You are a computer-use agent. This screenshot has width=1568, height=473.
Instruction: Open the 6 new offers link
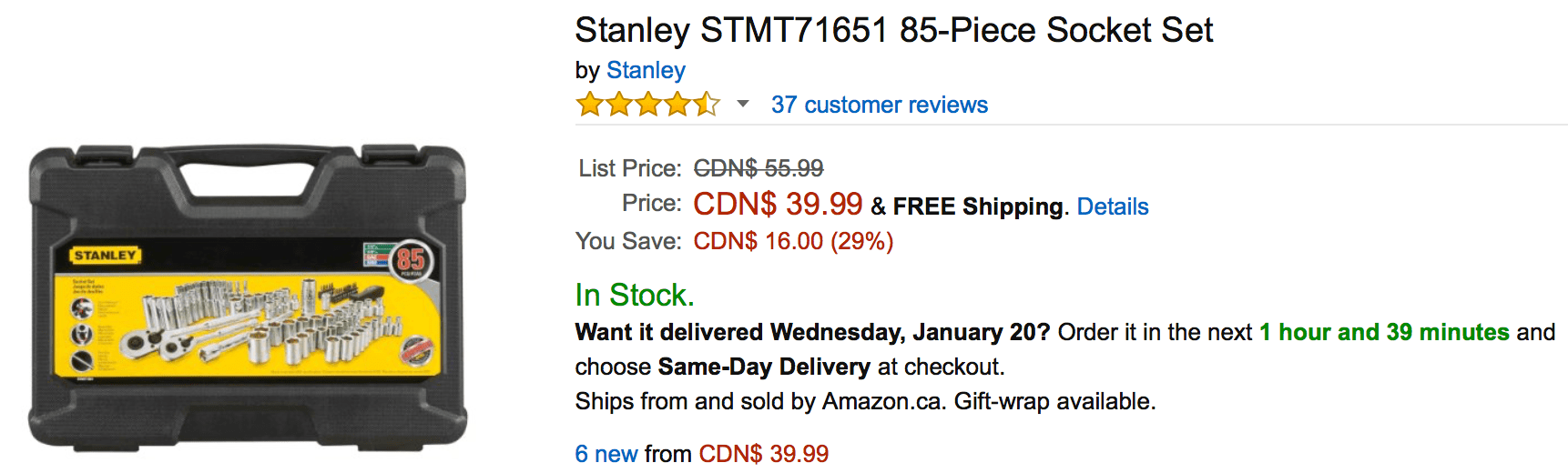[606, 453]
